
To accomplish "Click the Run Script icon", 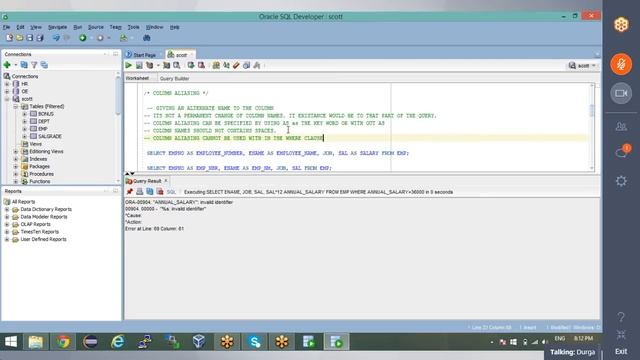I will [x=139, y=65].
